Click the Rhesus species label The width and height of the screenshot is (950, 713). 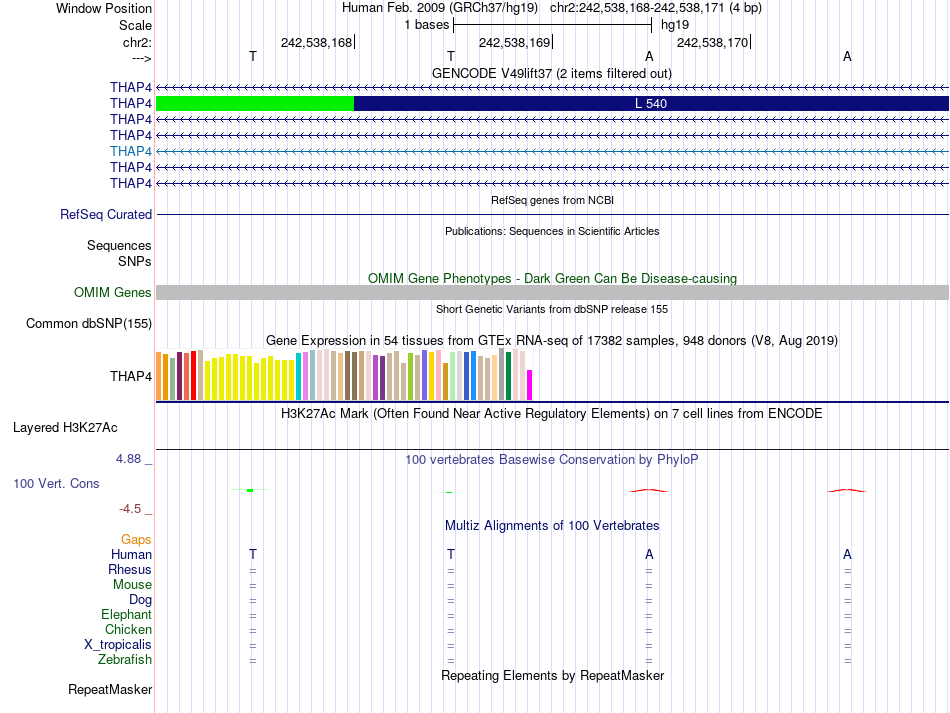coord(130,569)
